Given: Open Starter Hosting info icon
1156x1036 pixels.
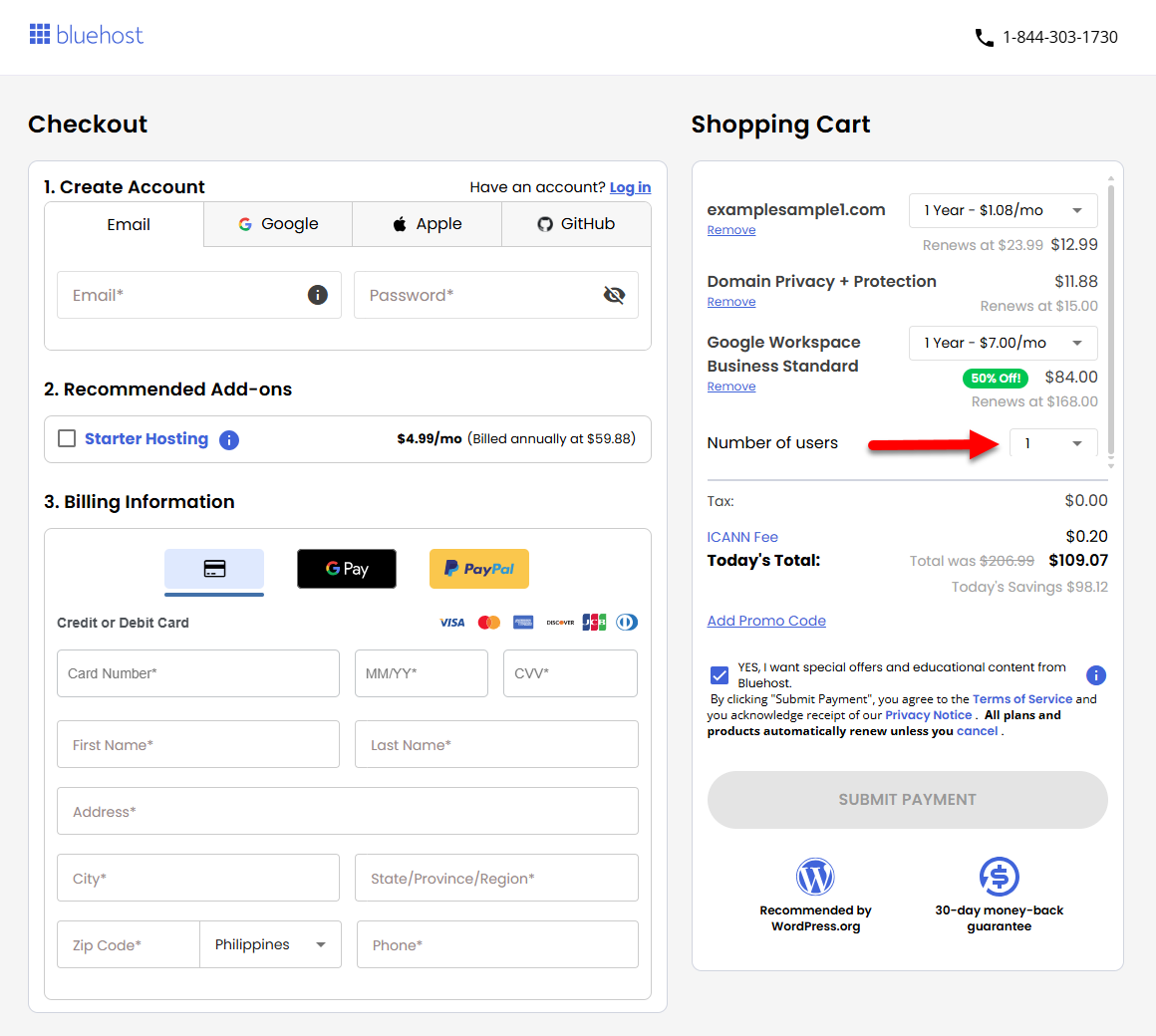Looking at the screenshot, I should [229, 440].
